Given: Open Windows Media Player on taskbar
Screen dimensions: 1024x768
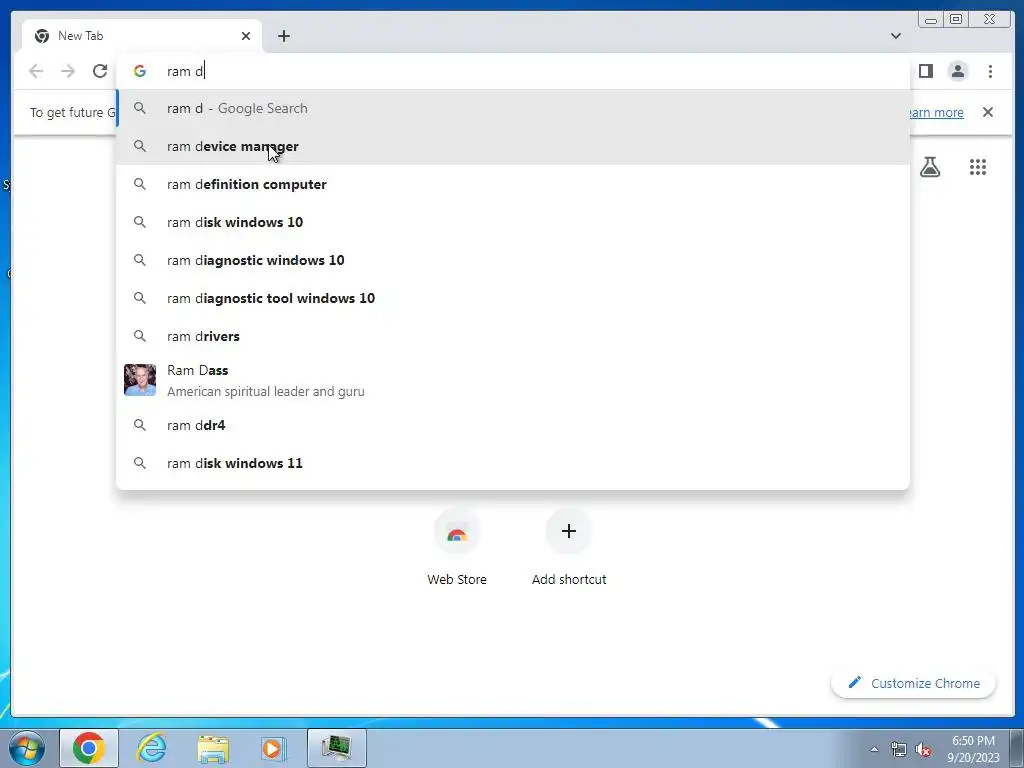Looking at the screenshot, I should pyautogui.click(x=274, y=748).
